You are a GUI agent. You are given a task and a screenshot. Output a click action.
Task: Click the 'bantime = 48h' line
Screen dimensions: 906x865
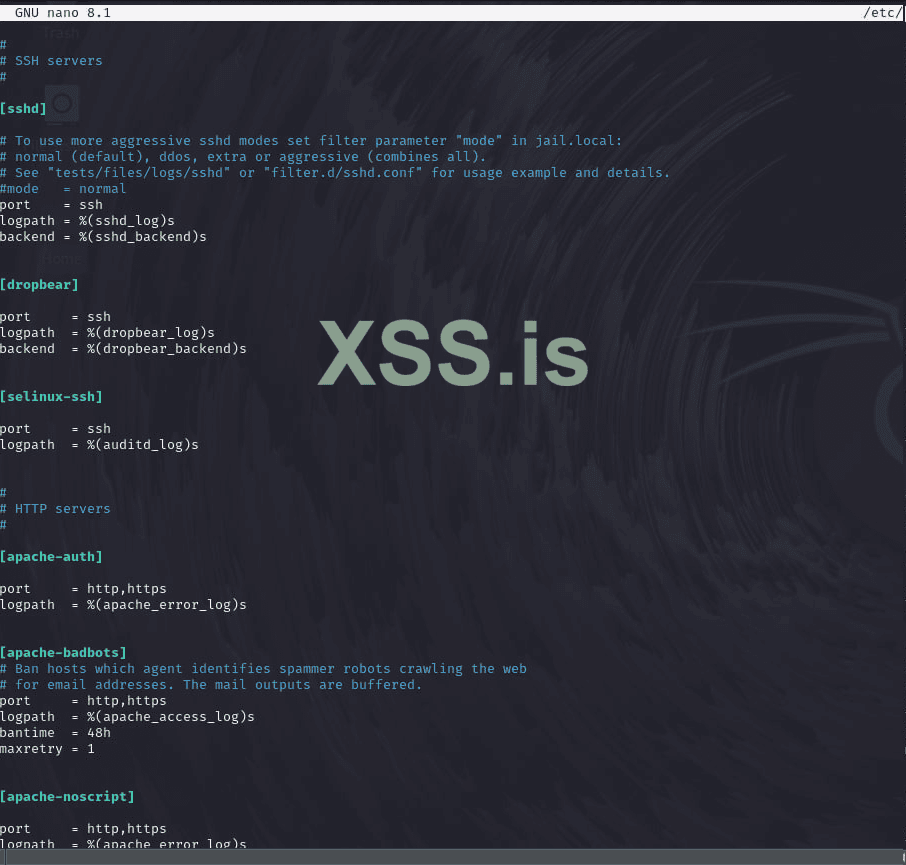(55, 733)
